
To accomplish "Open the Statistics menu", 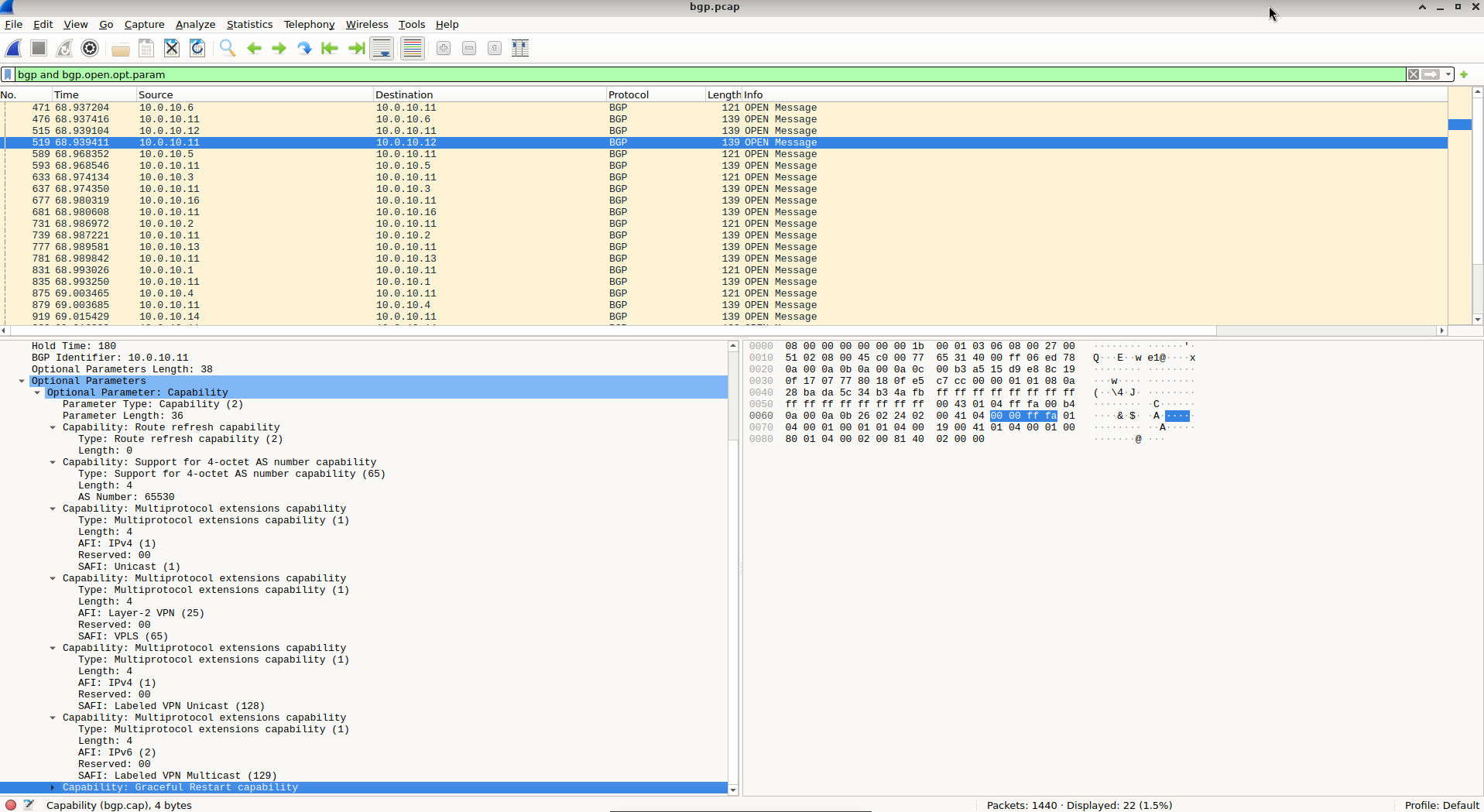I will [x=249, y=24].
